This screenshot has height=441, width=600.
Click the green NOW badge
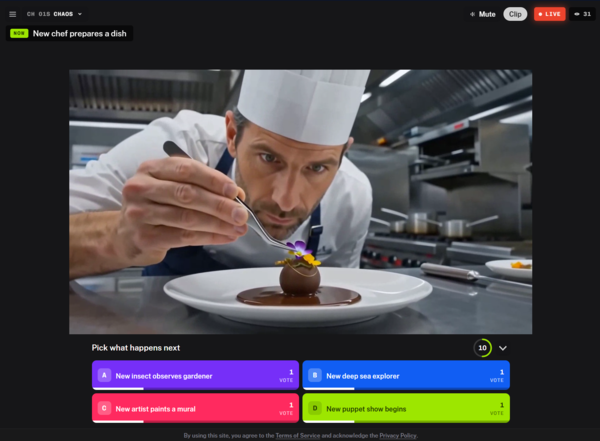pyautogui.click(x=19, y=33)
